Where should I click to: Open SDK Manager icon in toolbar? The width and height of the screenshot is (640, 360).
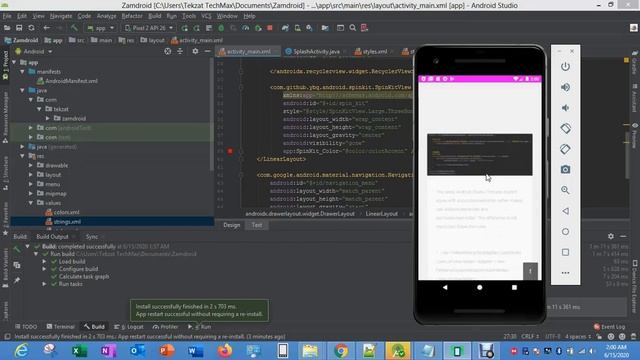[309, 28]
